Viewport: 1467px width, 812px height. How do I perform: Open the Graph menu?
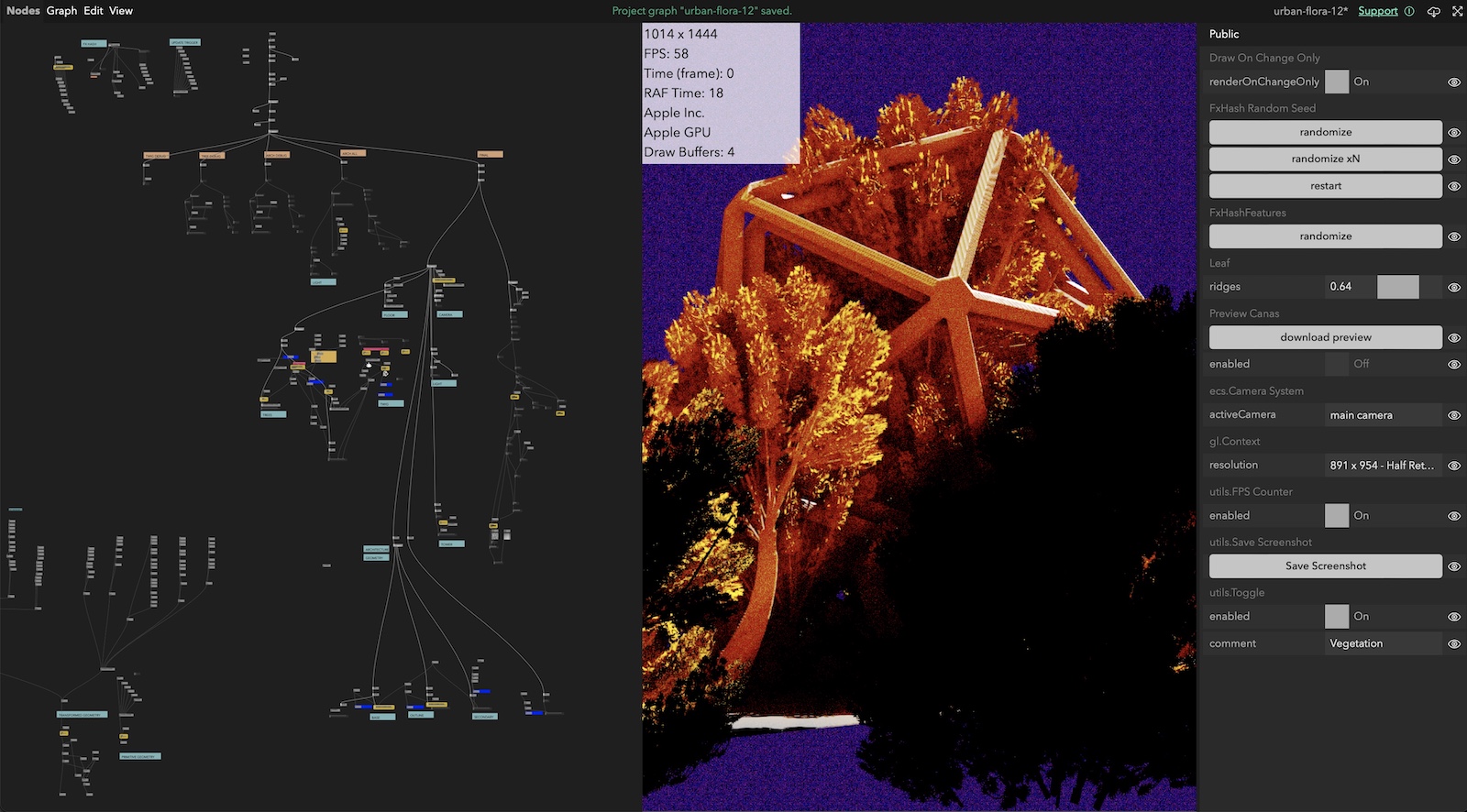[x=61, y=11]
